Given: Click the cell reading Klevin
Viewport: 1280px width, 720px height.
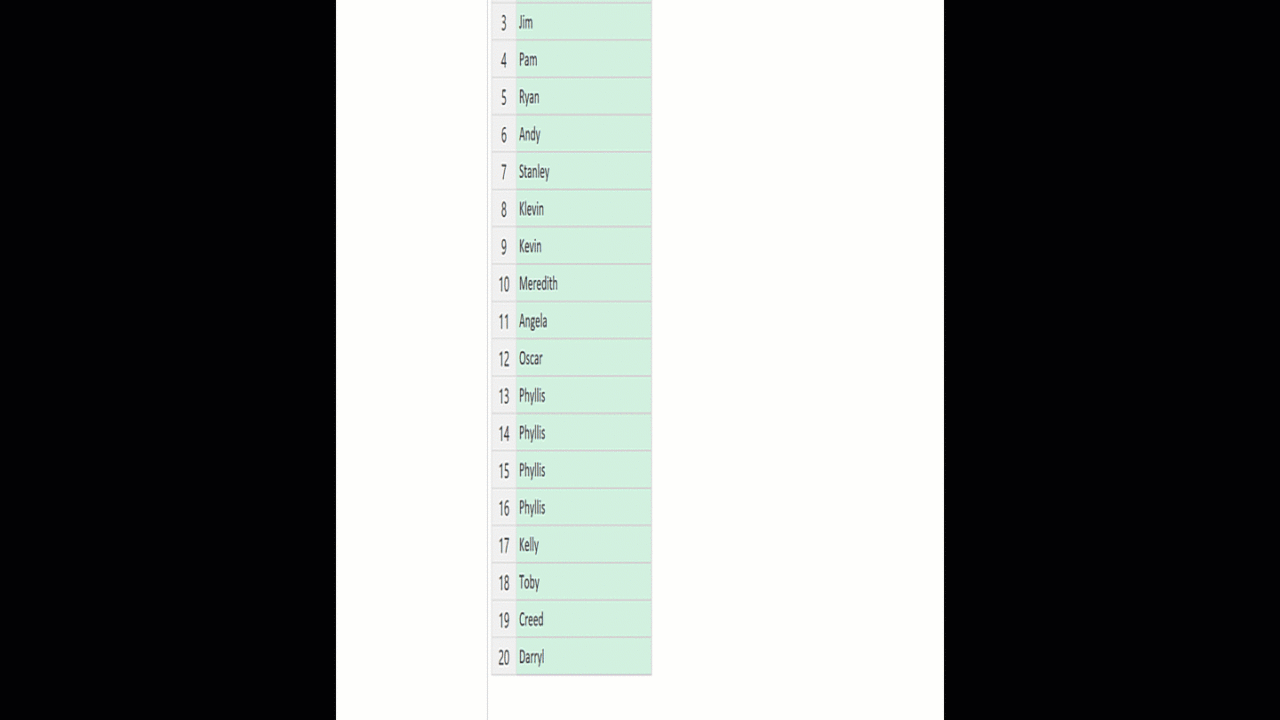Looking at the screenshot, I should (582, 209).
